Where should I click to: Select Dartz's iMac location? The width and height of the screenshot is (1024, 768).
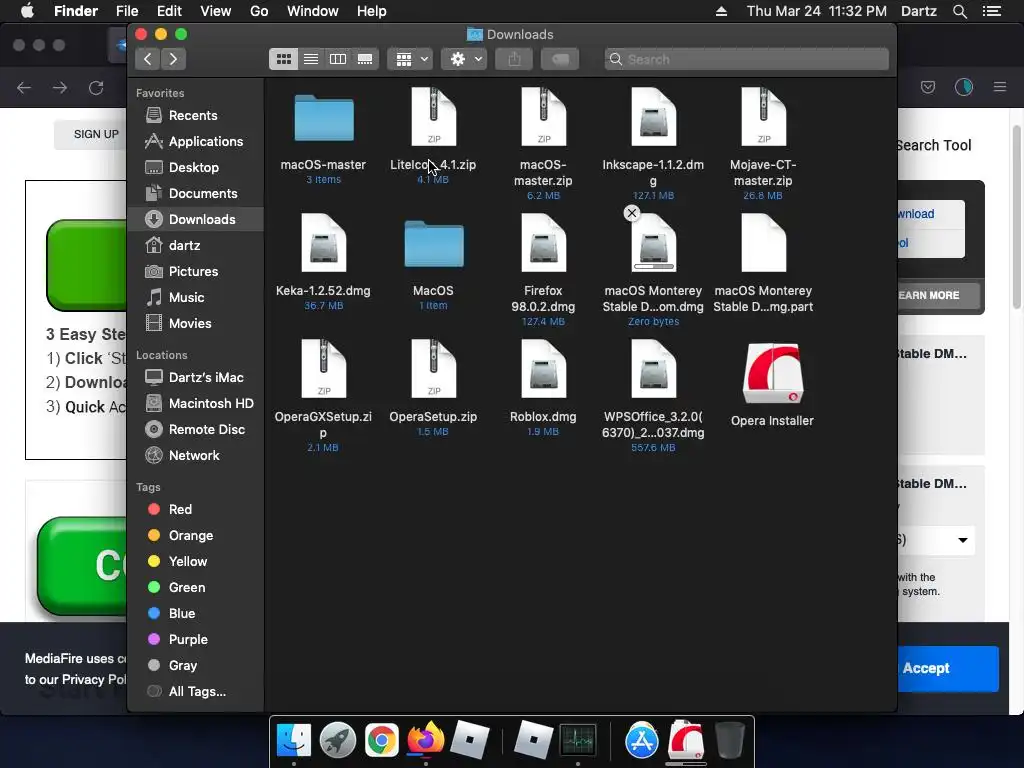click(x=196, y=377)
